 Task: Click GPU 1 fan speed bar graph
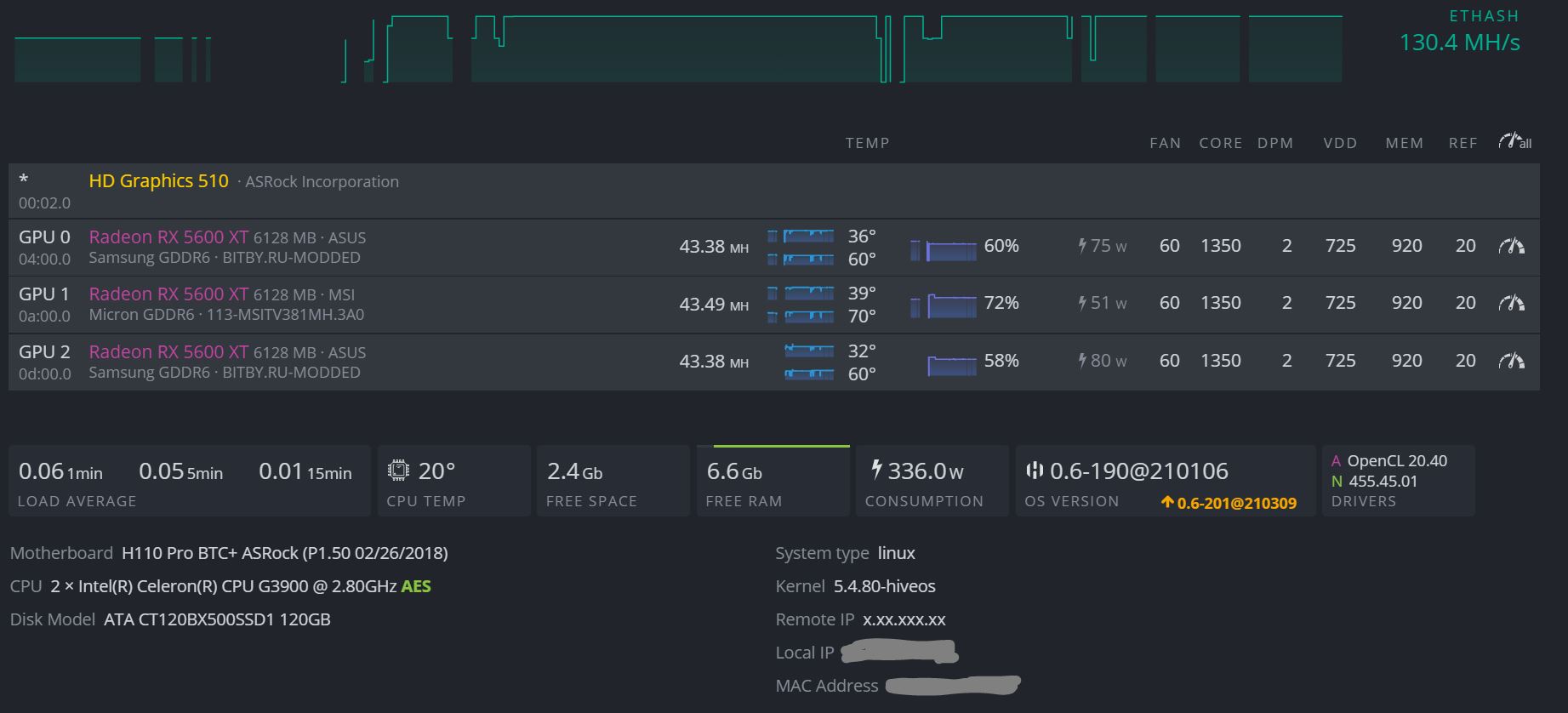[944, 306]
